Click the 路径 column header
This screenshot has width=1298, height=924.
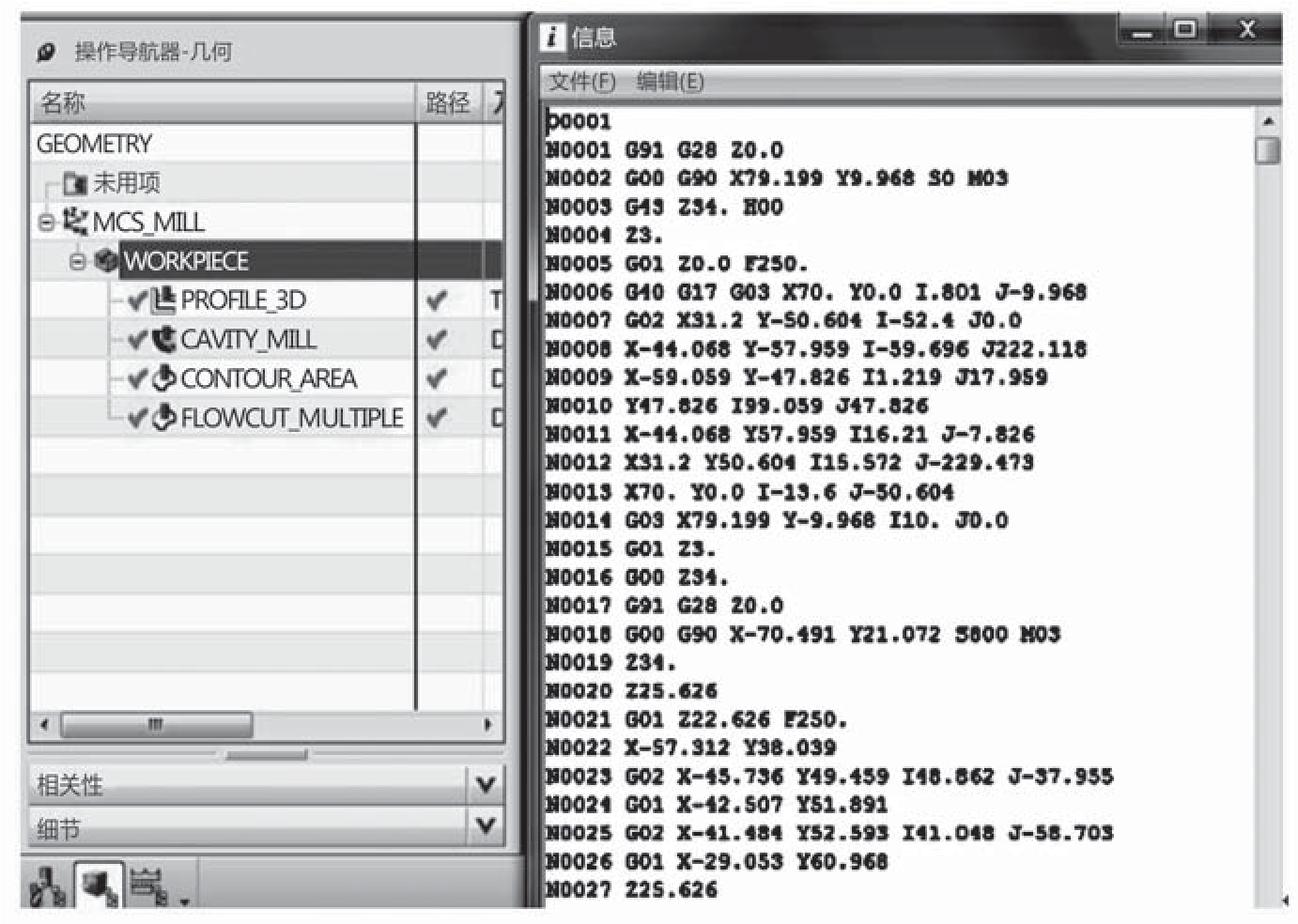click(448, 101)
